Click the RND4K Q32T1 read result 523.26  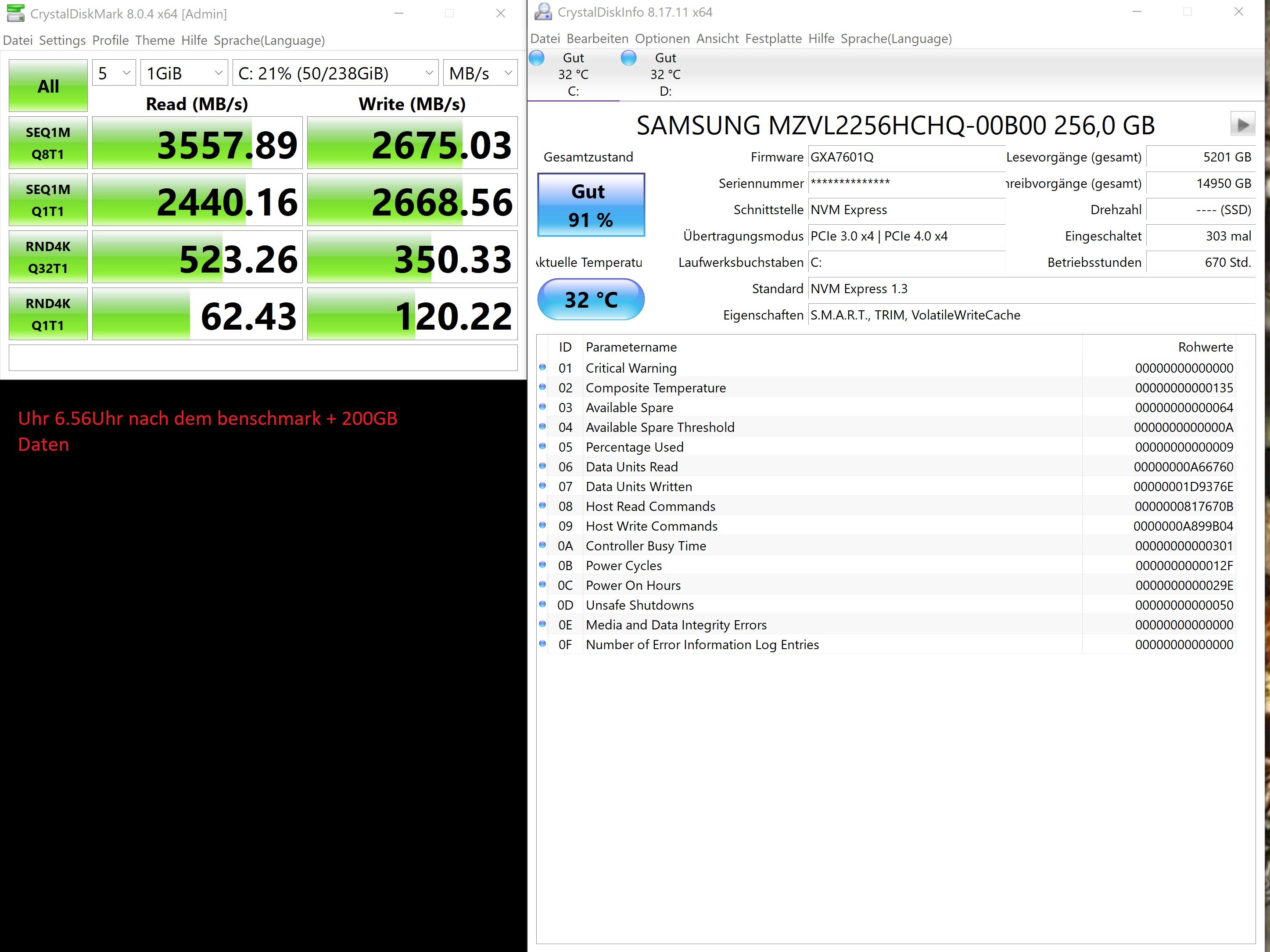(197, 257)
